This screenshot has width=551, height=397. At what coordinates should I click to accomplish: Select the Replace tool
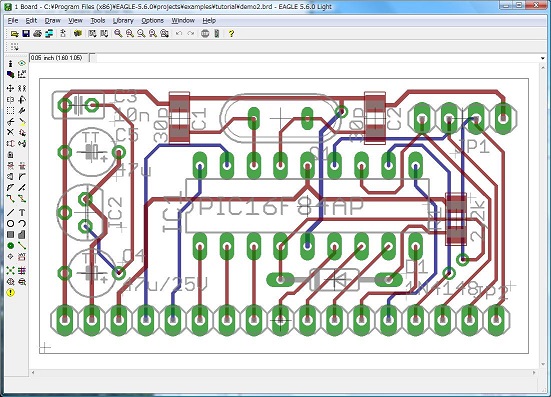(22, 143)
